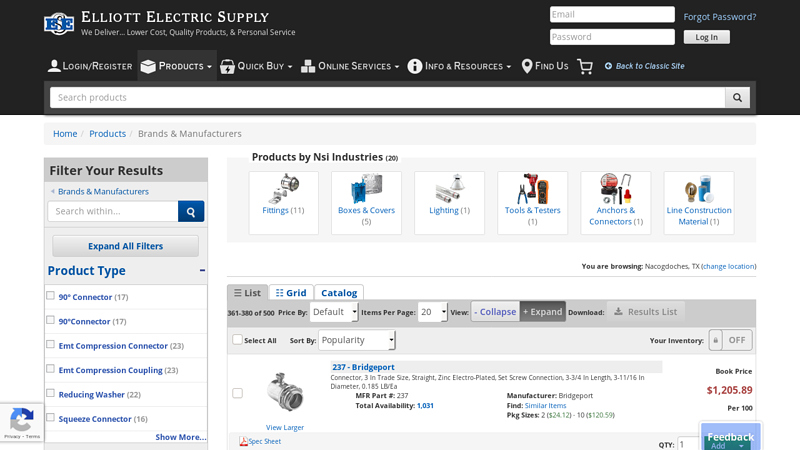
Task: Open the Boxes & Covers category image
Action: pos(366,189)
